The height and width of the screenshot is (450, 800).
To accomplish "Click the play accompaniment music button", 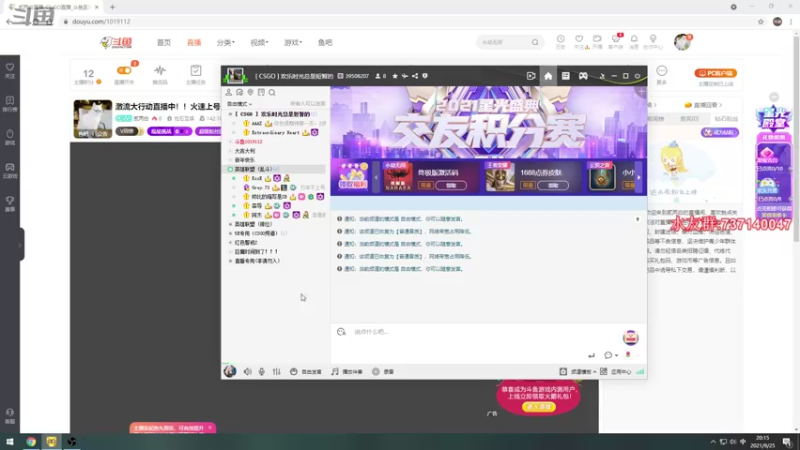I will (346, 372).
